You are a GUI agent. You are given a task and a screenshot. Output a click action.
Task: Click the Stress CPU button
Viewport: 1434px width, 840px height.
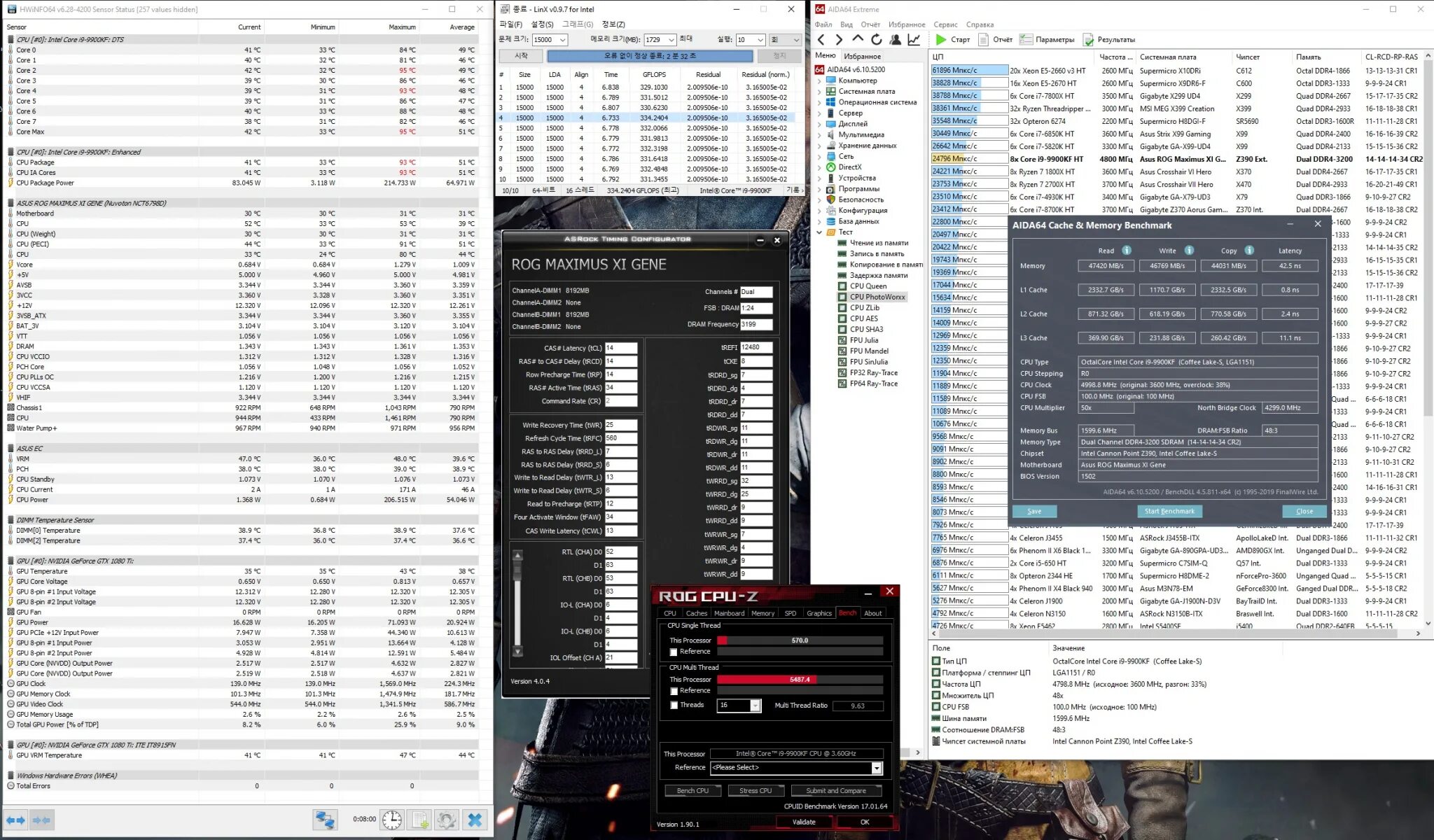click(x=755, y=790)
